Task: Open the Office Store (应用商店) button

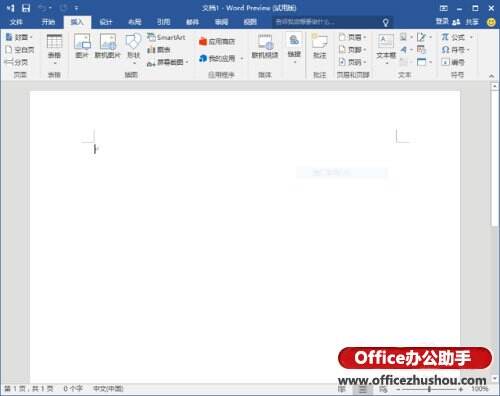Action: tap(217, 41)
